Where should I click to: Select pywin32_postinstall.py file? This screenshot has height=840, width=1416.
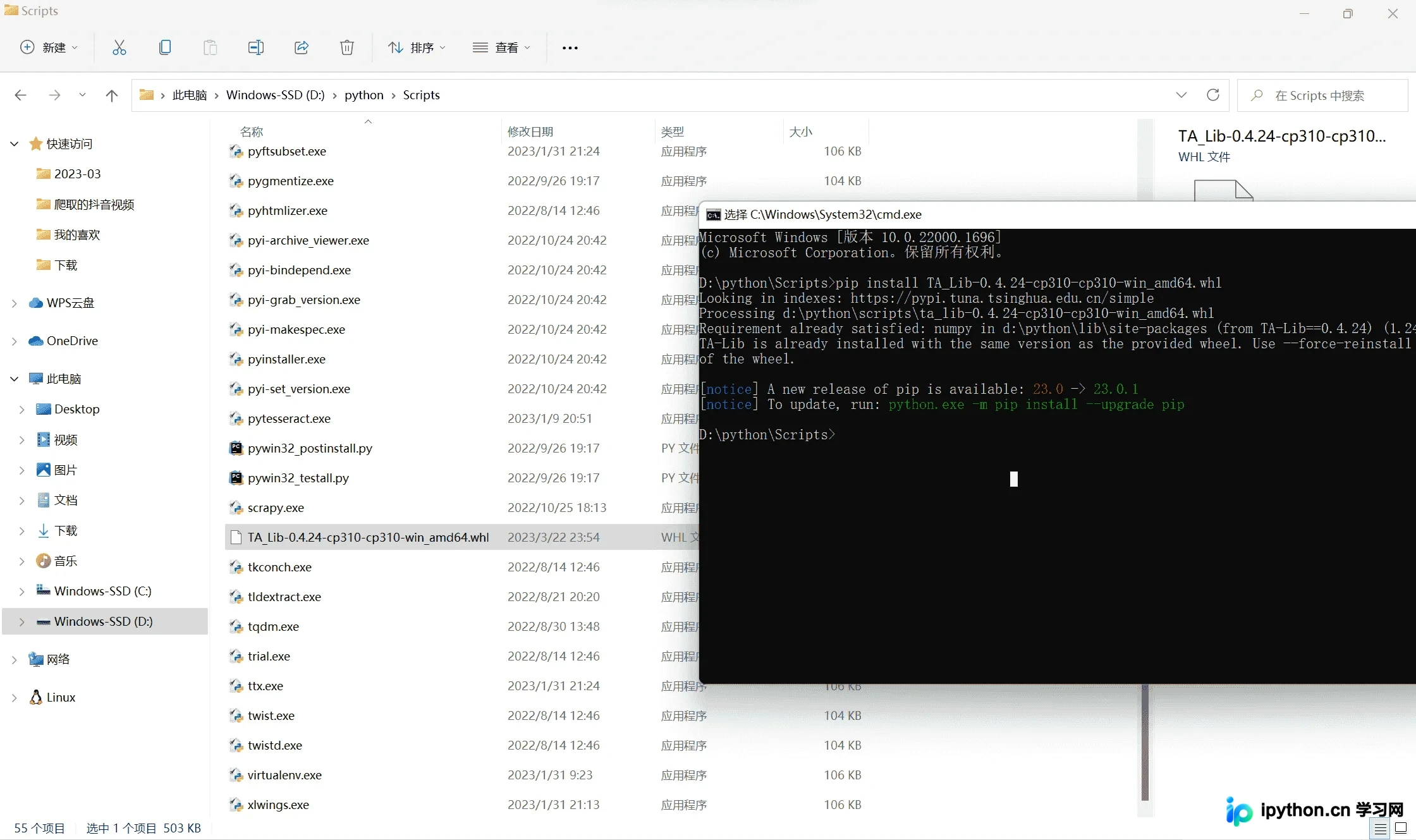click(310, 448)
